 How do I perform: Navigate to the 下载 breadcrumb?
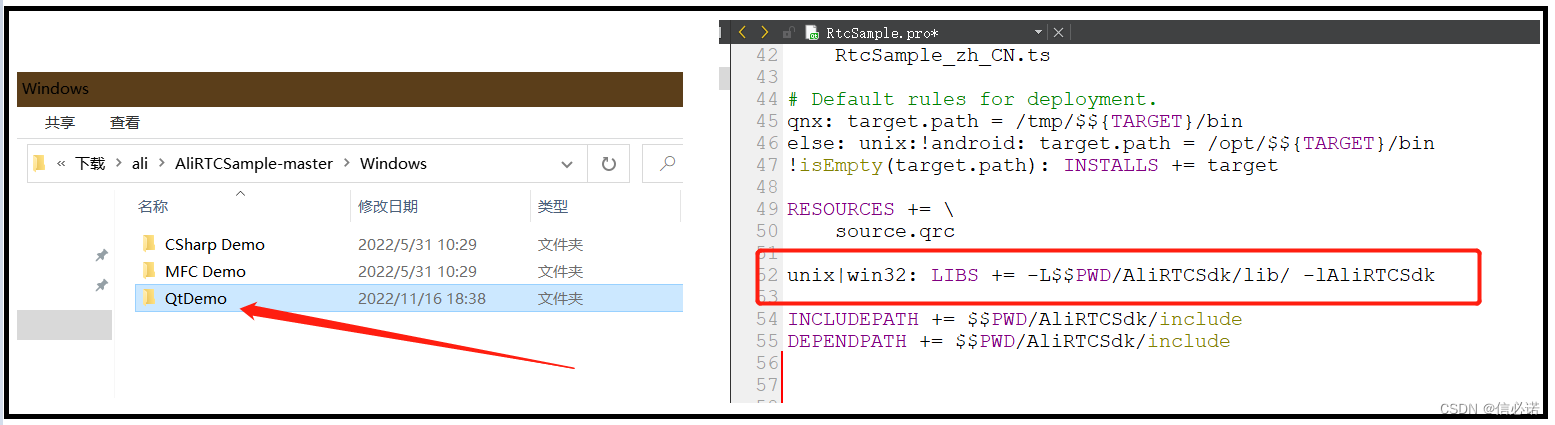click(90, 163)
